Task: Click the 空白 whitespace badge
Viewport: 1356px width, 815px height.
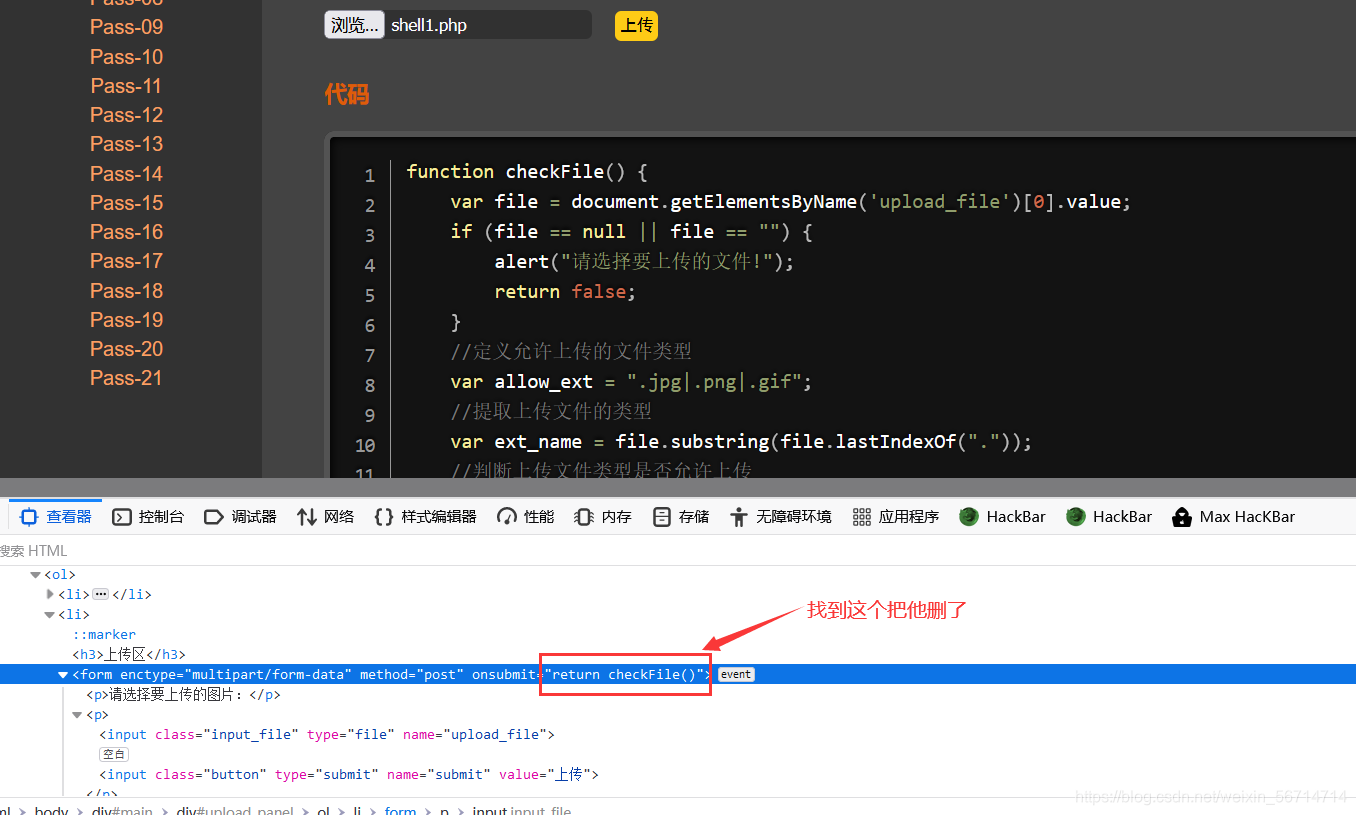Action: (114, 755)
